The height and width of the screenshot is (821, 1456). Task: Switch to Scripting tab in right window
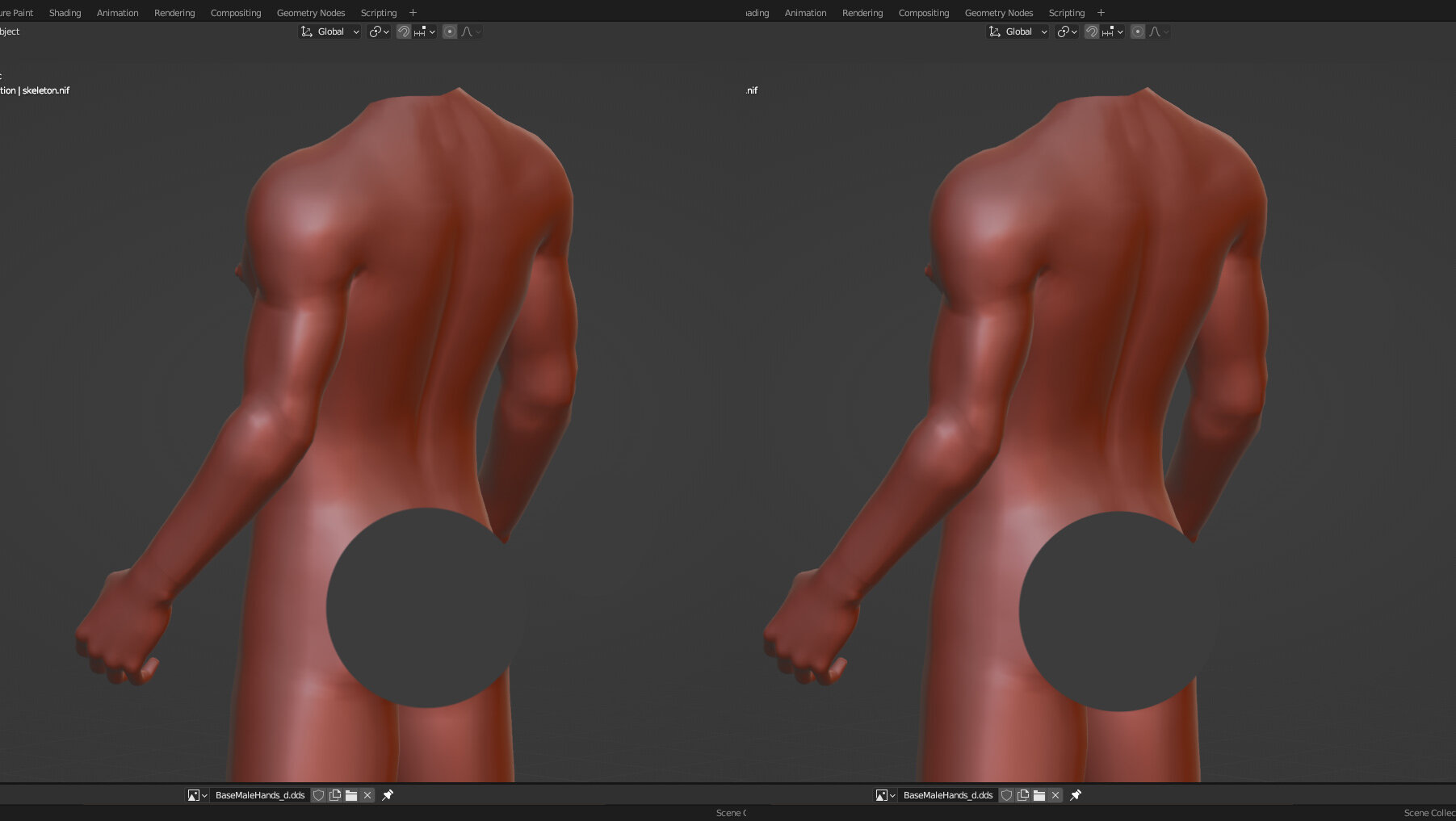[1067, 13]
